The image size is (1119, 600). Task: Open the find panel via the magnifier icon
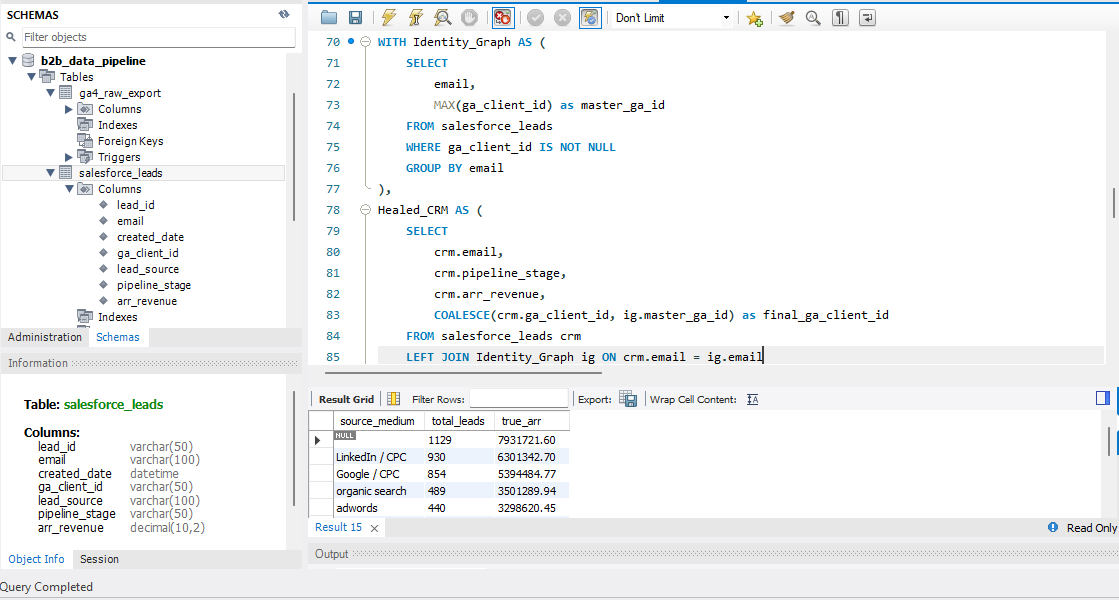pyautogui.click(x=813, y=18)
